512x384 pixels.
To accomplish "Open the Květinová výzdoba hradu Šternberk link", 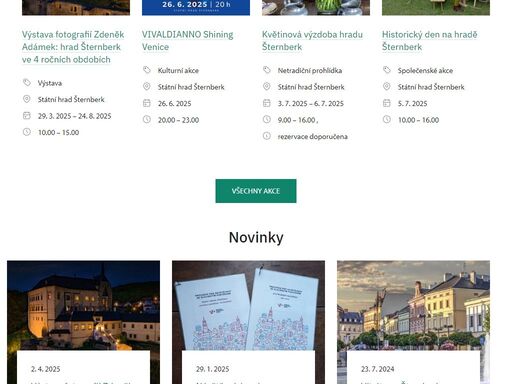I will click(x=312, y=41).
